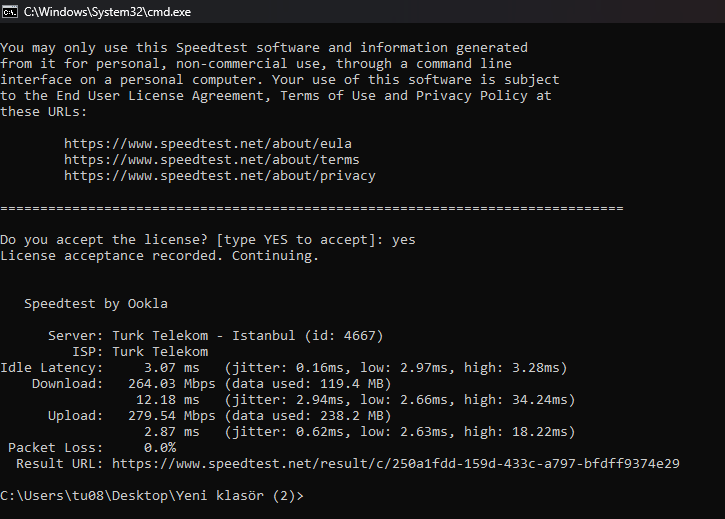
Task: Click the Upload 279.54 Mbps value
Action: click(172, 415)
